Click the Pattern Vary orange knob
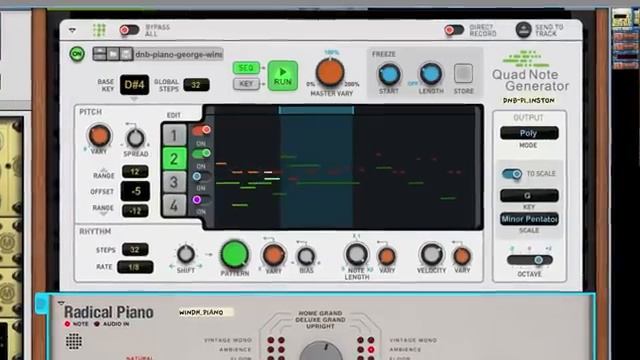 tap(273, 255)
